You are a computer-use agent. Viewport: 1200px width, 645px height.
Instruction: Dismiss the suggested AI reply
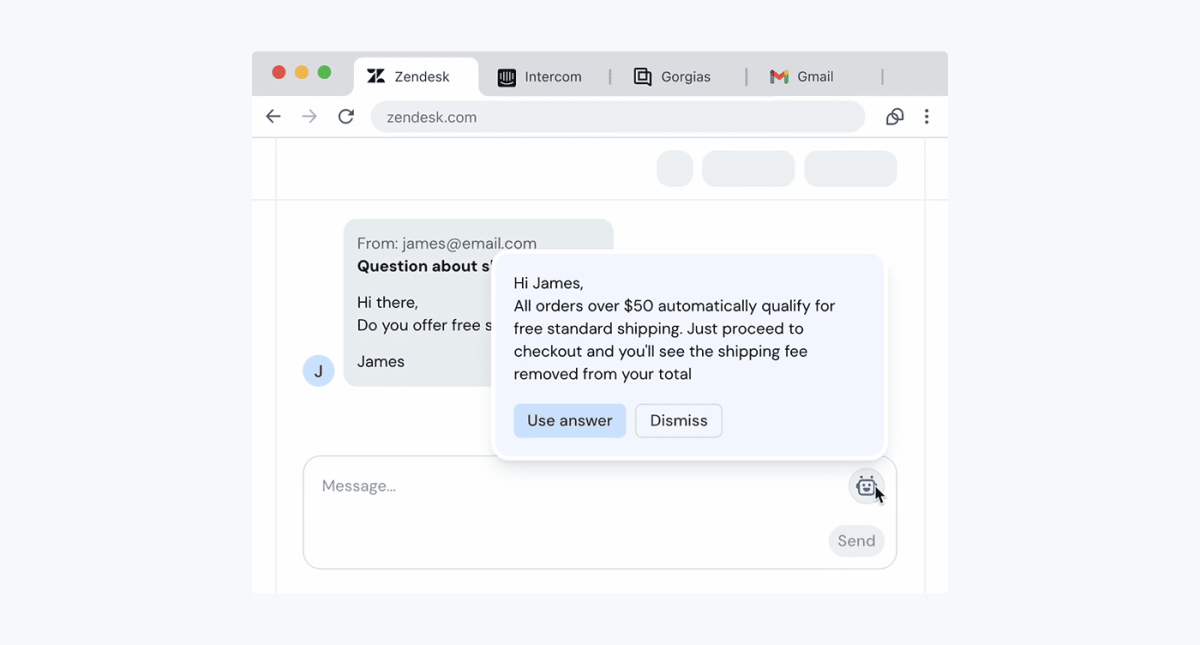tap(678, 420)
